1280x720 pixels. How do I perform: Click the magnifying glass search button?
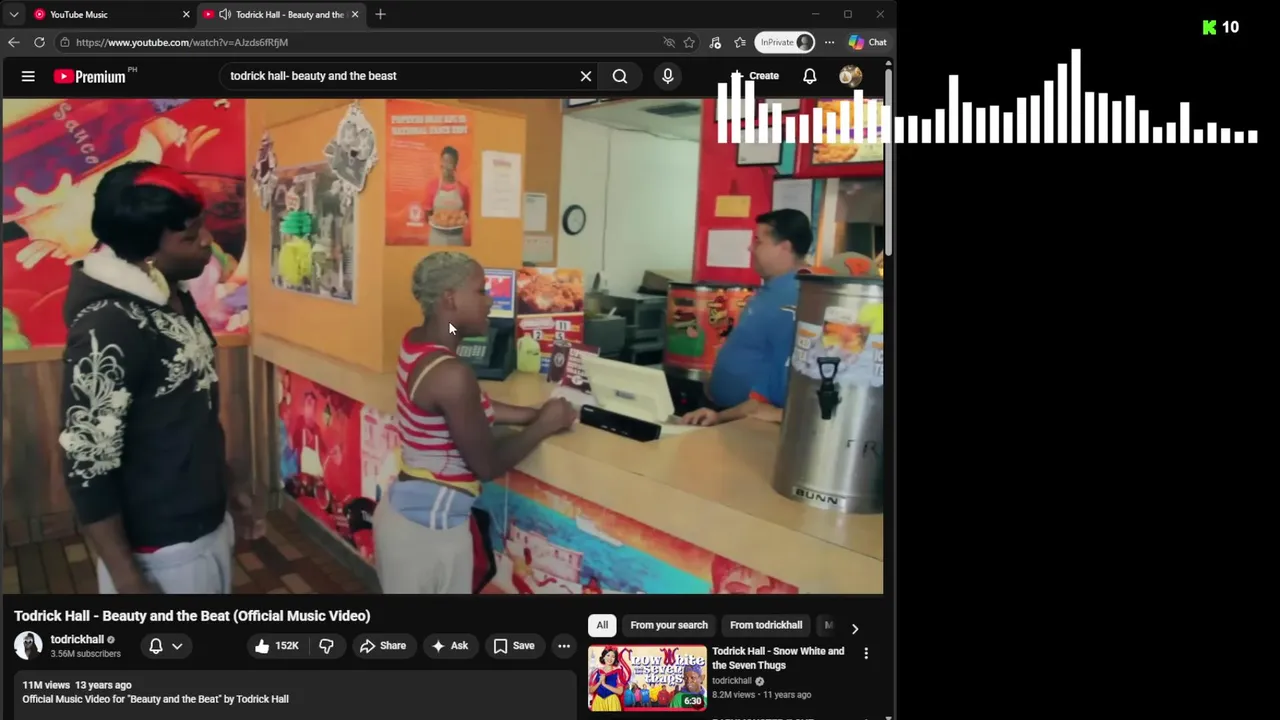pyautogui.click(x=620, y=76)
